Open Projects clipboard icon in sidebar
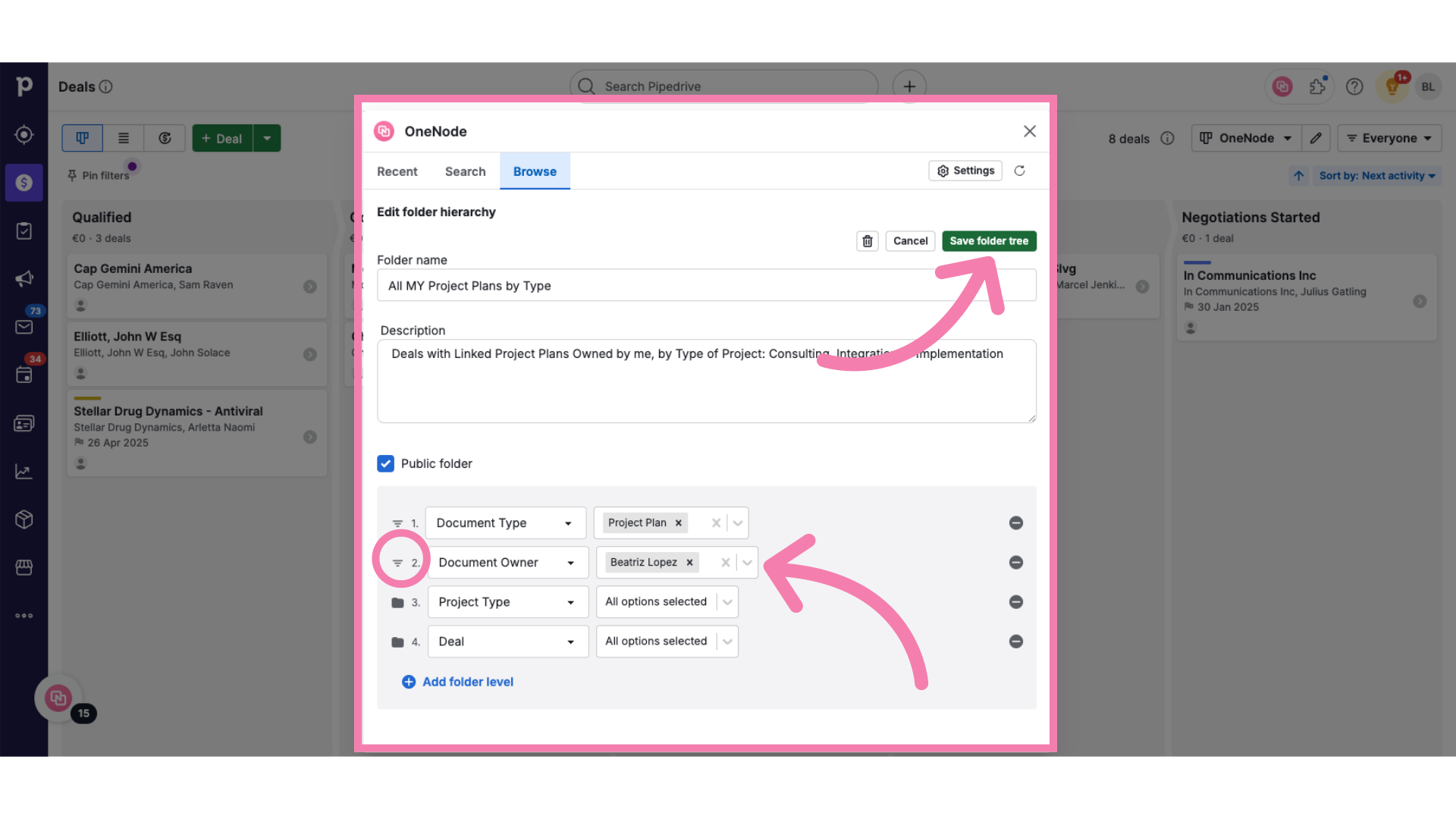The image size is (1456, 819). coord(24,231)
